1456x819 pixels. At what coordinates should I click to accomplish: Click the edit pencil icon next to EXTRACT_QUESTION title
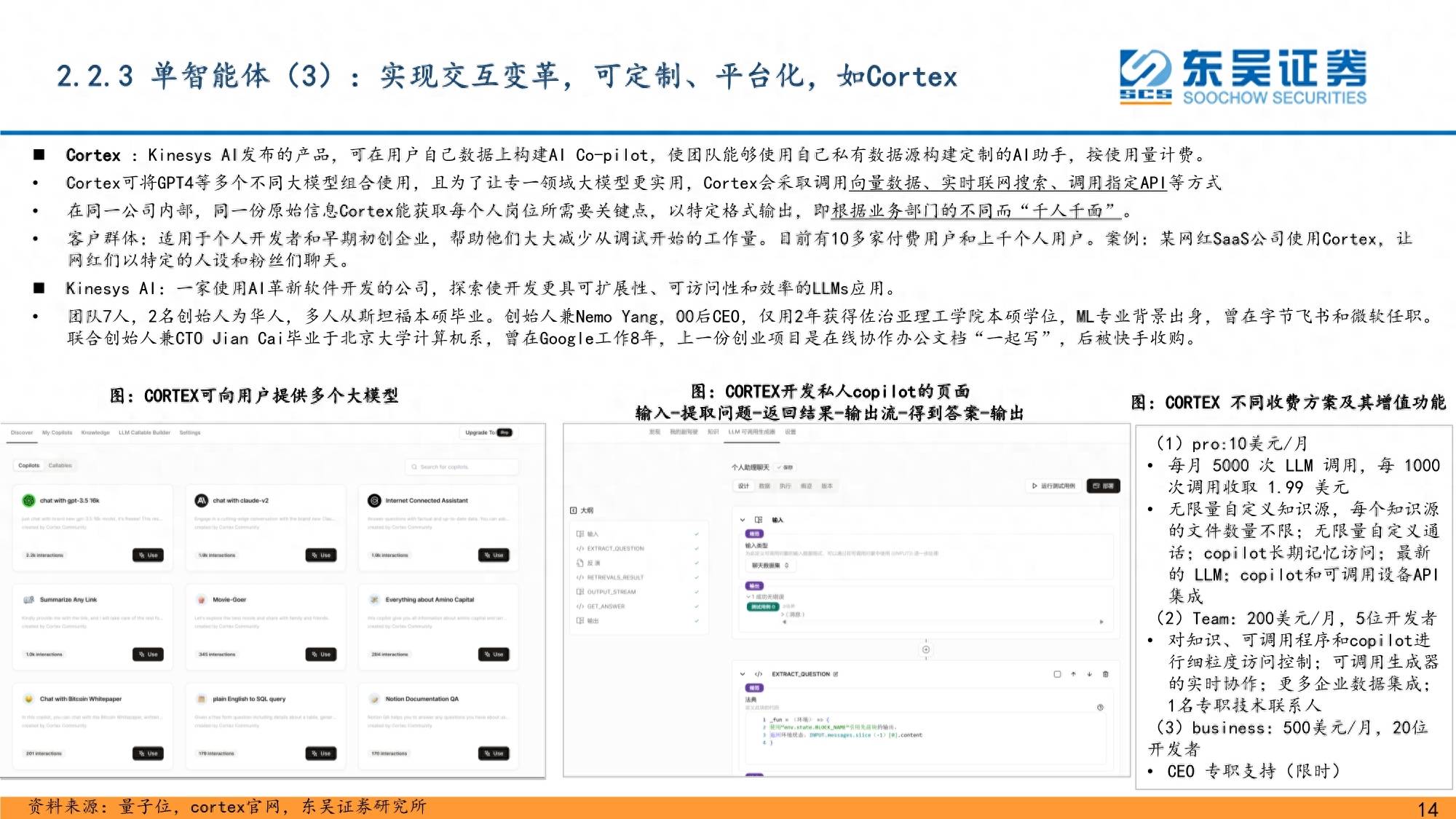836,674
